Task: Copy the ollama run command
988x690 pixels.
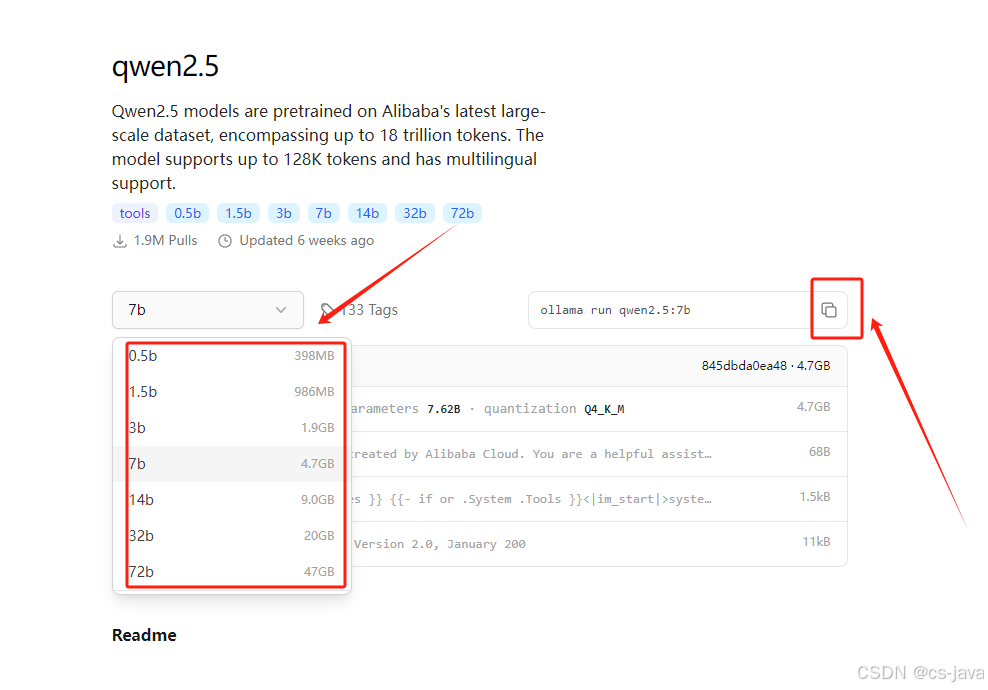Action: coord(829,310)
